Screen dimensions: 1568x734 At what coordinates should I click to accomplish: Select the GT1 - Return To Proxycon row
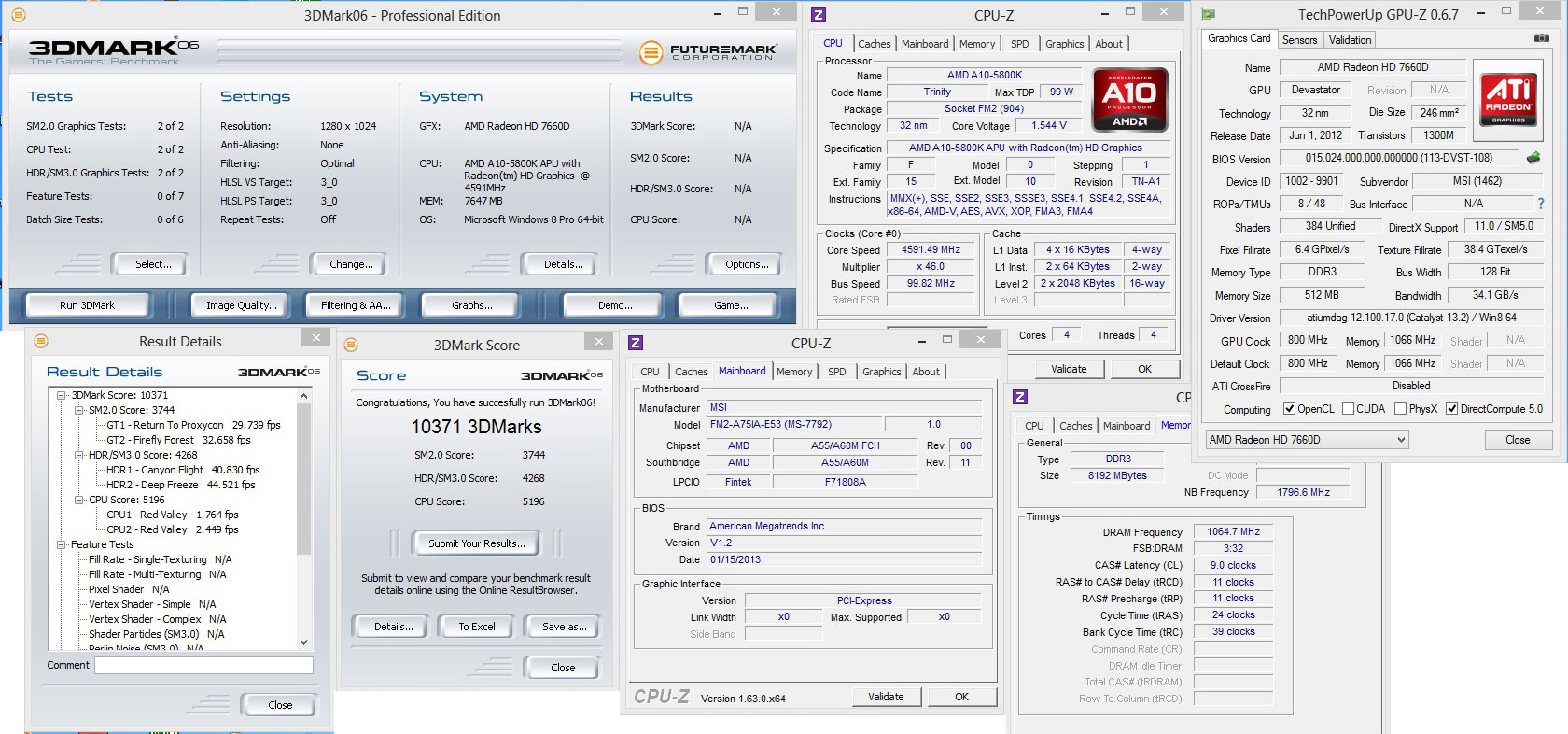[x=193, y=425]
